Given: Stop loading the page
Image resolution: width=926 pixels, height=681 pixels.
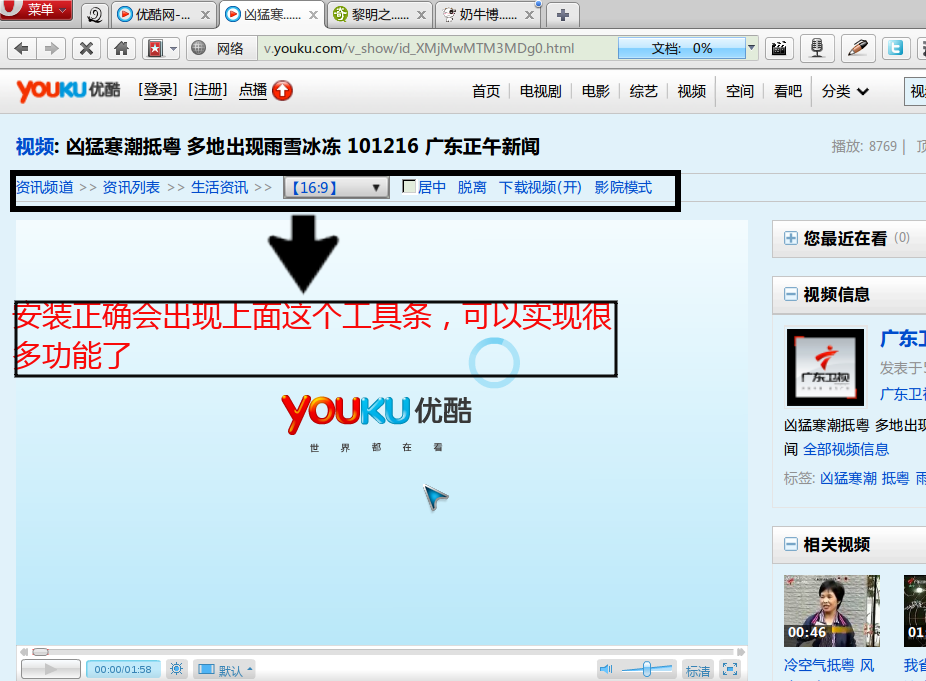Looking at the screenshot, I should coord(86,48).
